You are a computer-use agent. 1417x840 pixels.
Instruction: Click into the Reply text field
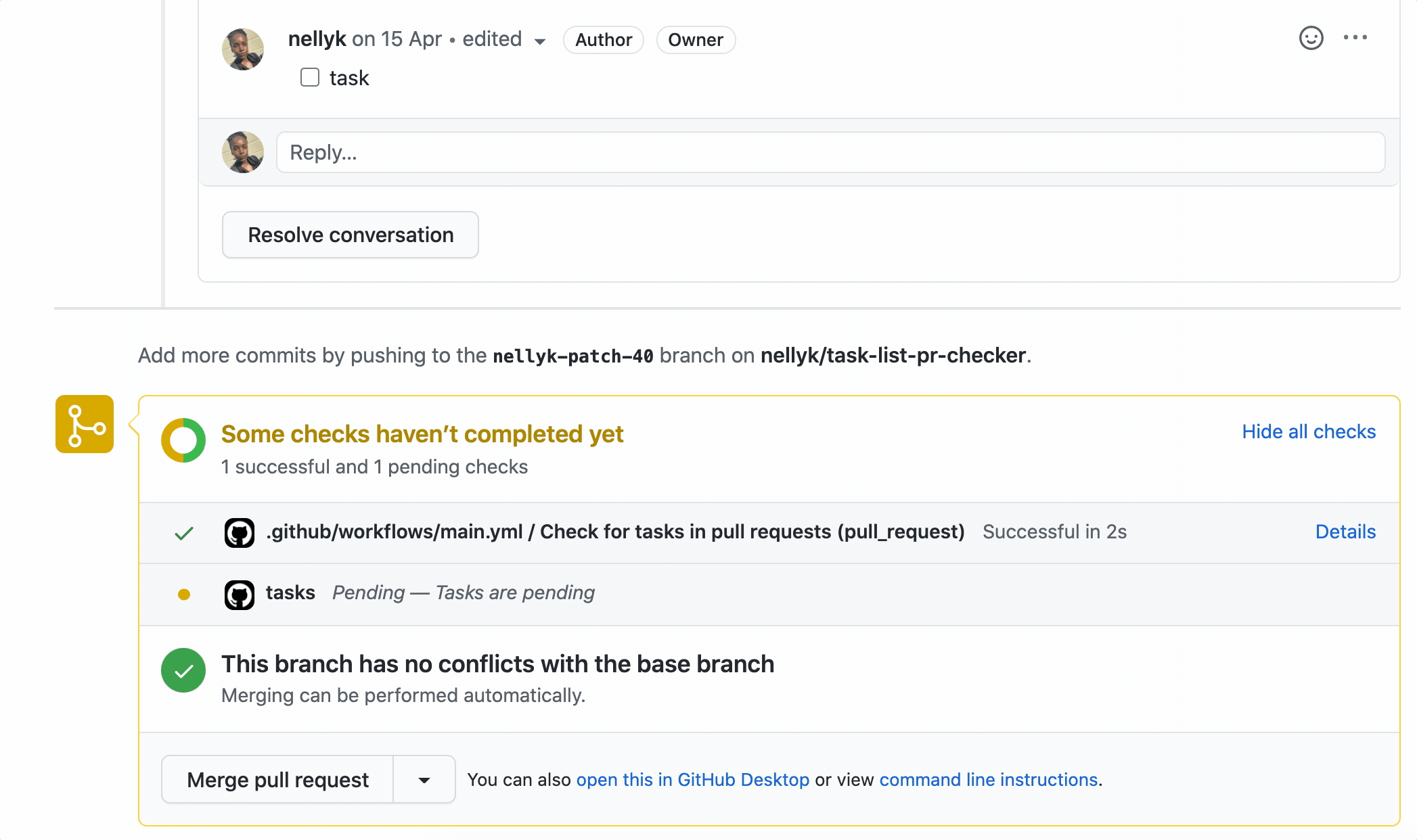point(830,152)
